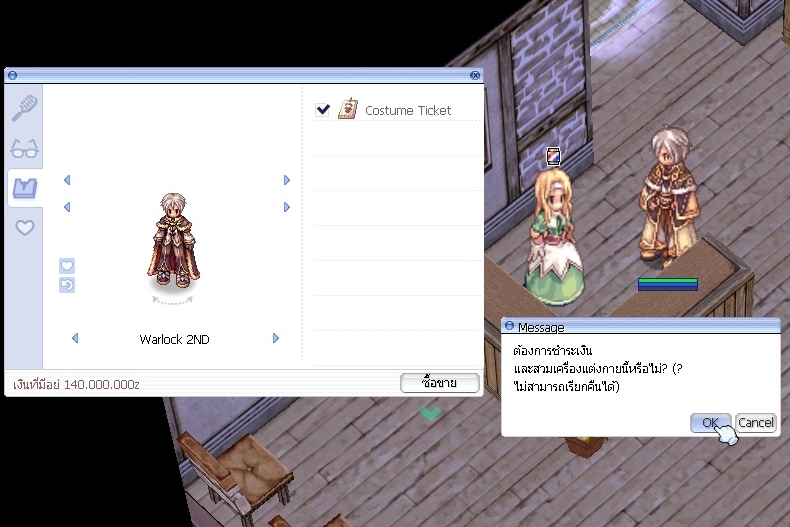Screen dimensions: 790x527
Task: Click barber pole icon above blonde NPC
Action: (553, 156)
